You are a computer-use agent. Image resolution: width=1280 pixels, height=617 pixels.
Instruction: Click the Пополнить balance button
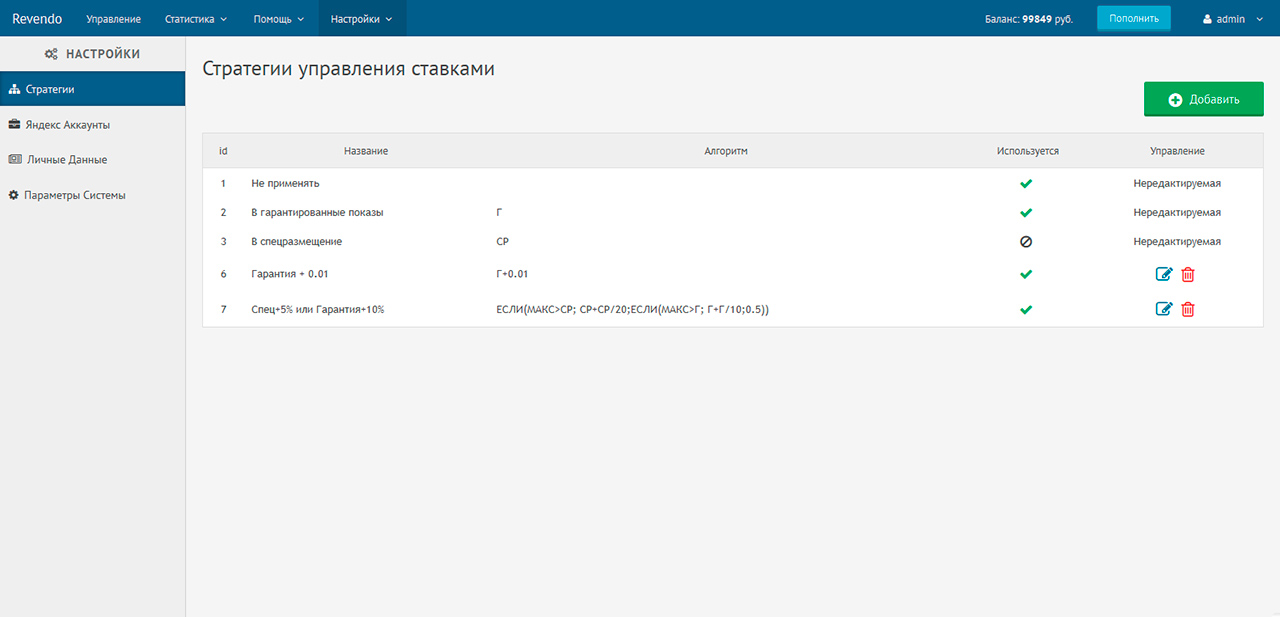(1134, 18)
